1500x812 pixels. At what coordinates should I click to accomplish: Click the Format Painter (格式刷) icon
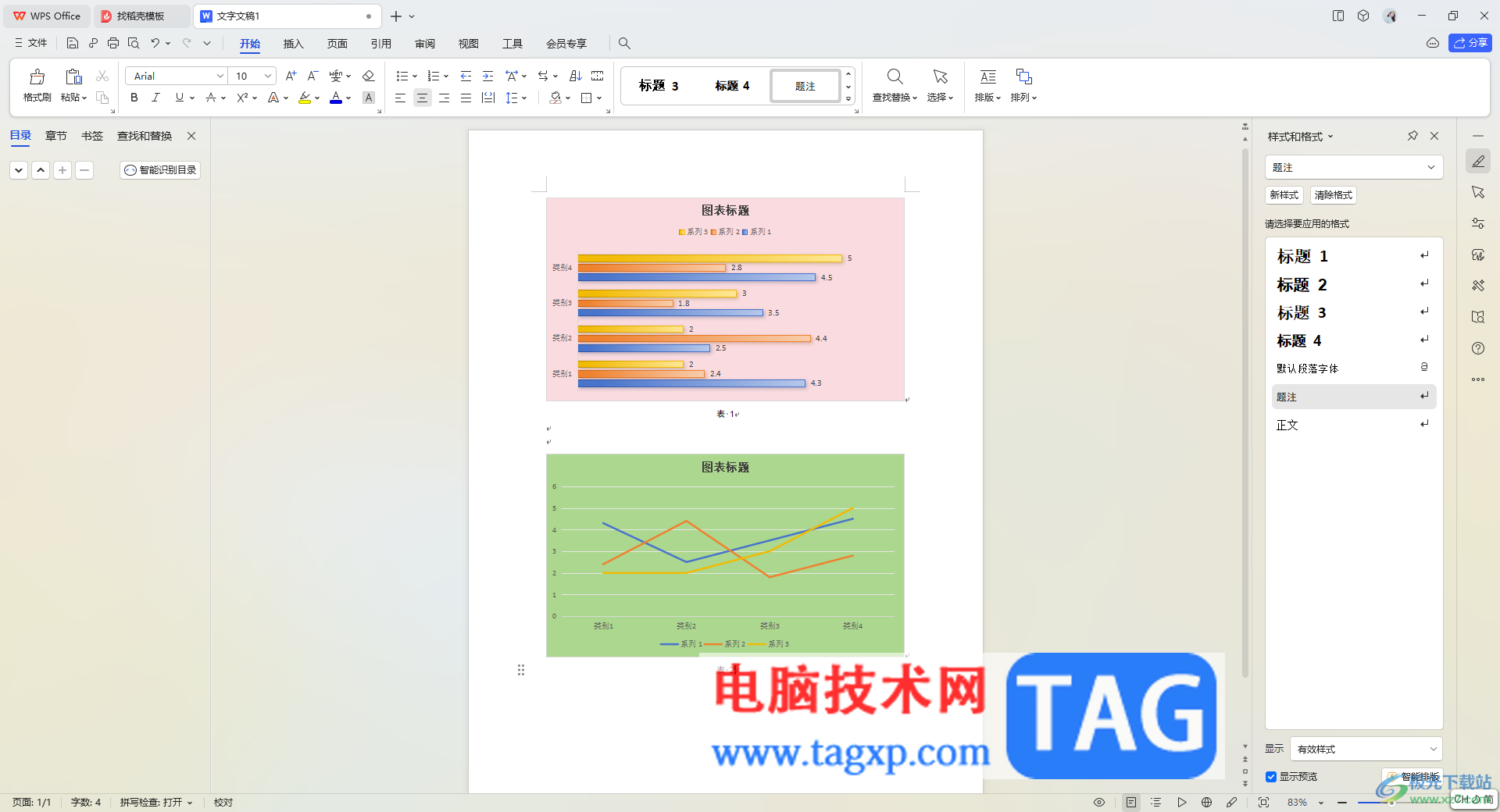[x=37, y=77]
